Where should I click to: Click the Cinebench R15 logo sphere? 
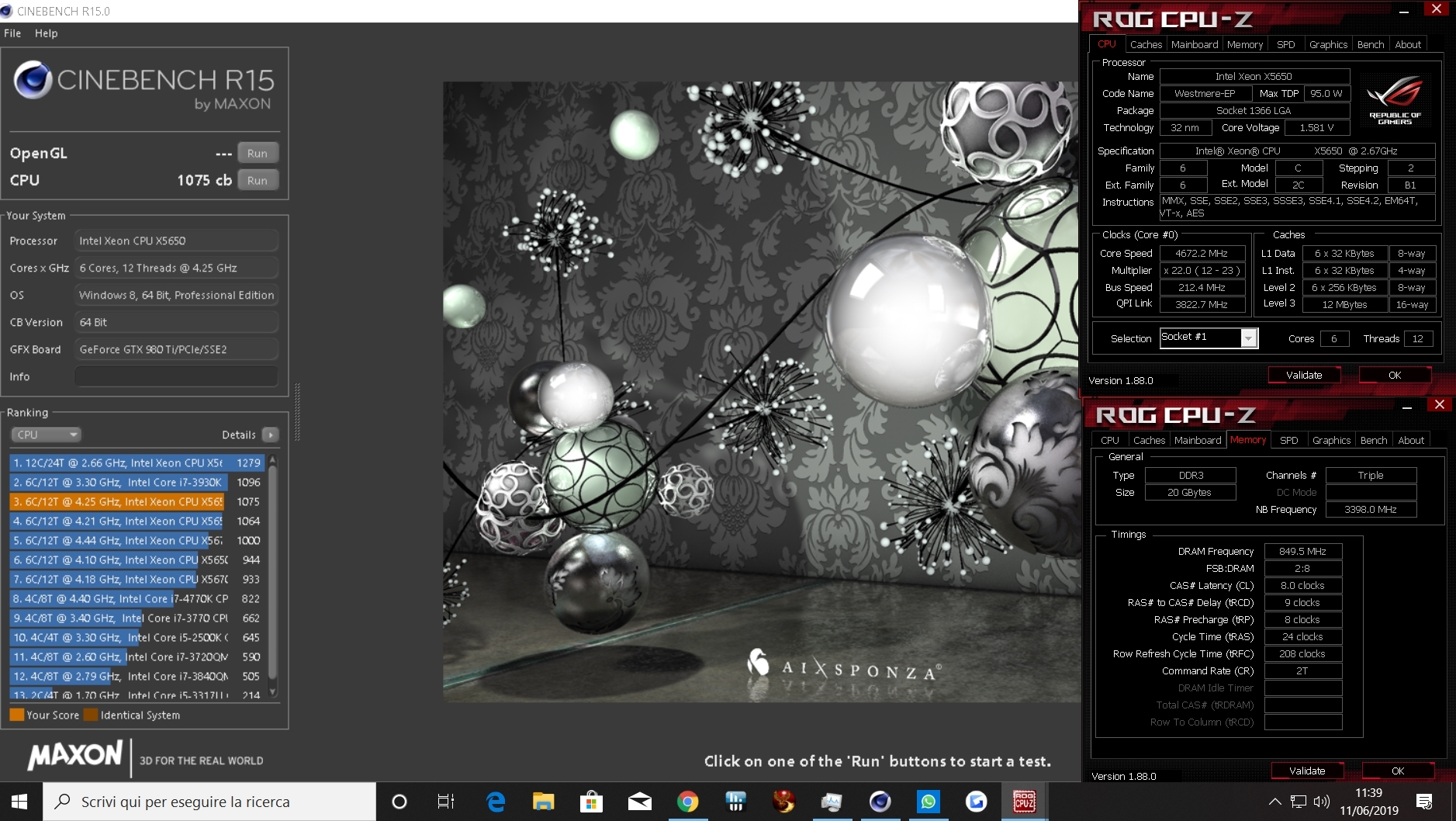33,80
